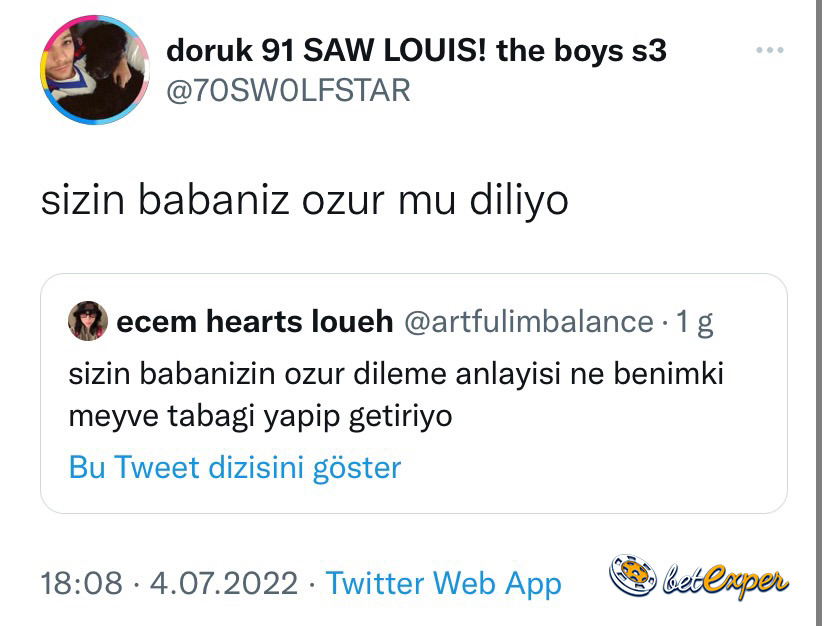Open the three-dot more options menu
The image size is (828, 626).
(x=769, y=50)
